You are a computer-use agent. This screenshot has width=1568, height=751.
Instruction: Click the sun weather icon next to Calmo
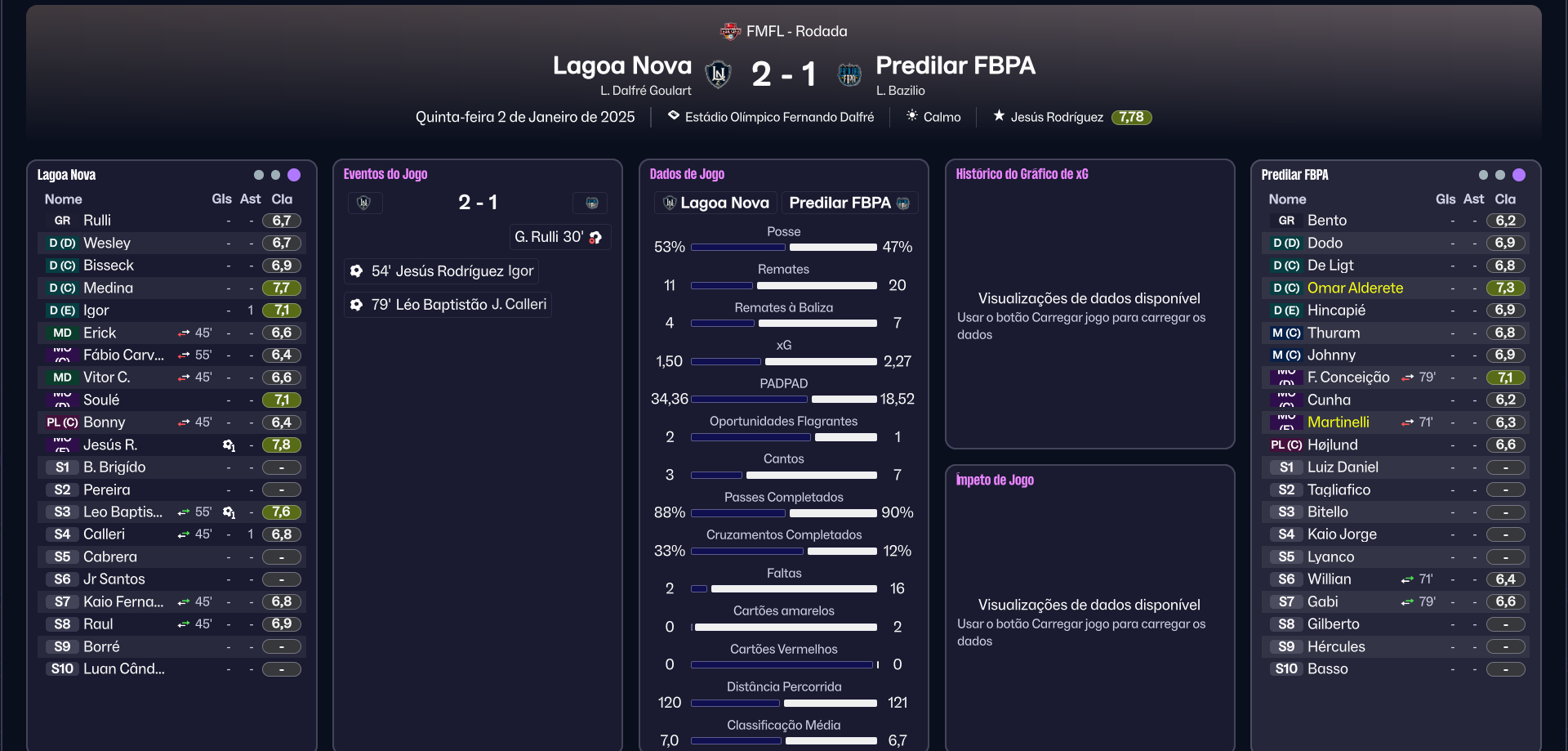point(911,116)
